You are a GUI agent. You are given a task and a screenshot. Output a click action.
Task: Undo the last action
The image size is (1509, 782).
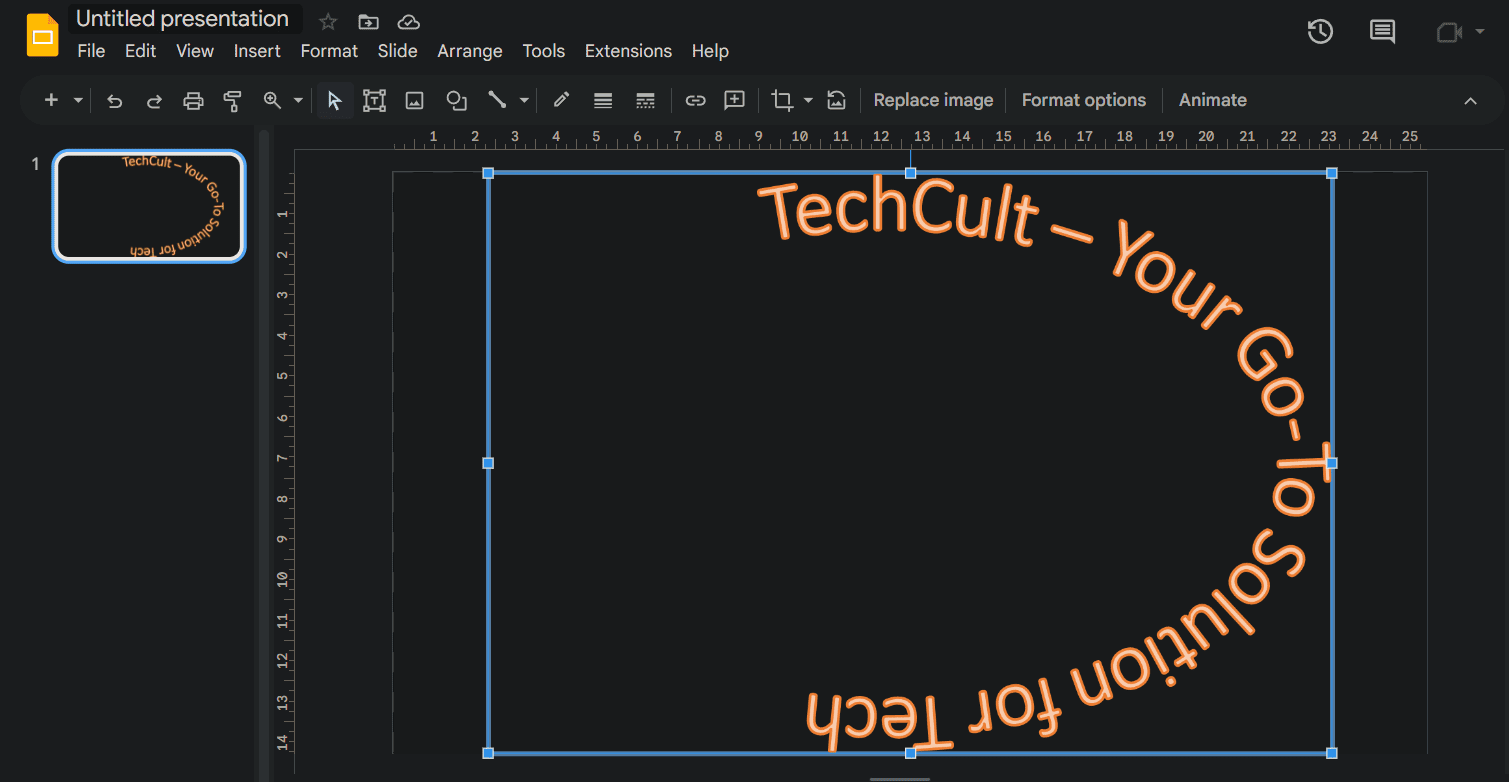coord(115,100)
